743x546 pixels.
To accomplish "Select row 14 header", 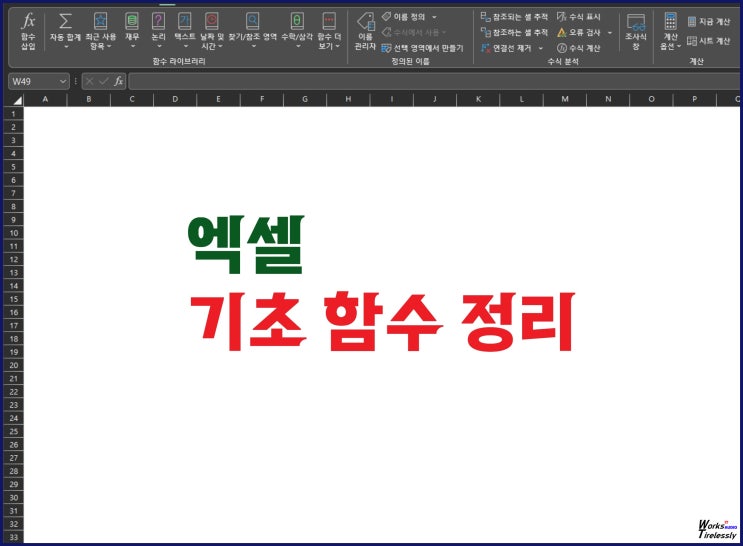I will pos(13,286).
